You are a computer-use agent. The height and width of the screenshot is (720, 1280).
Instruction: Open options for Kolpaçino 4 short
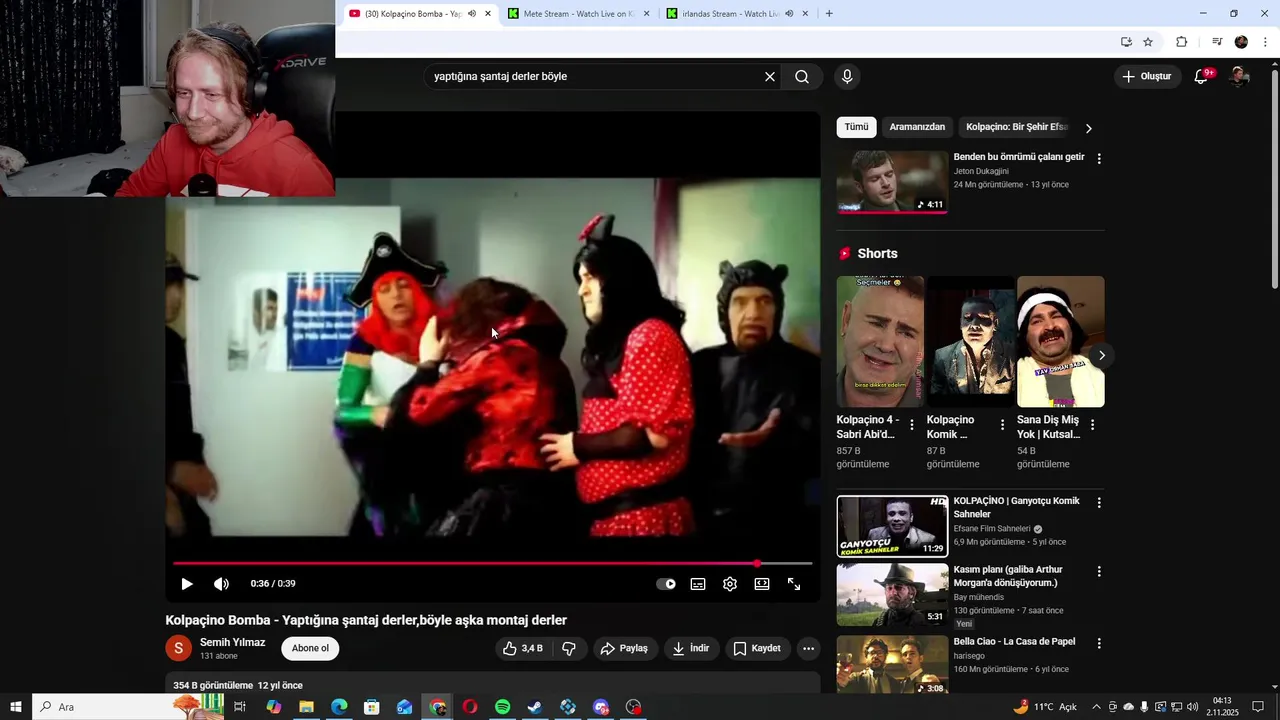(911, 425)
